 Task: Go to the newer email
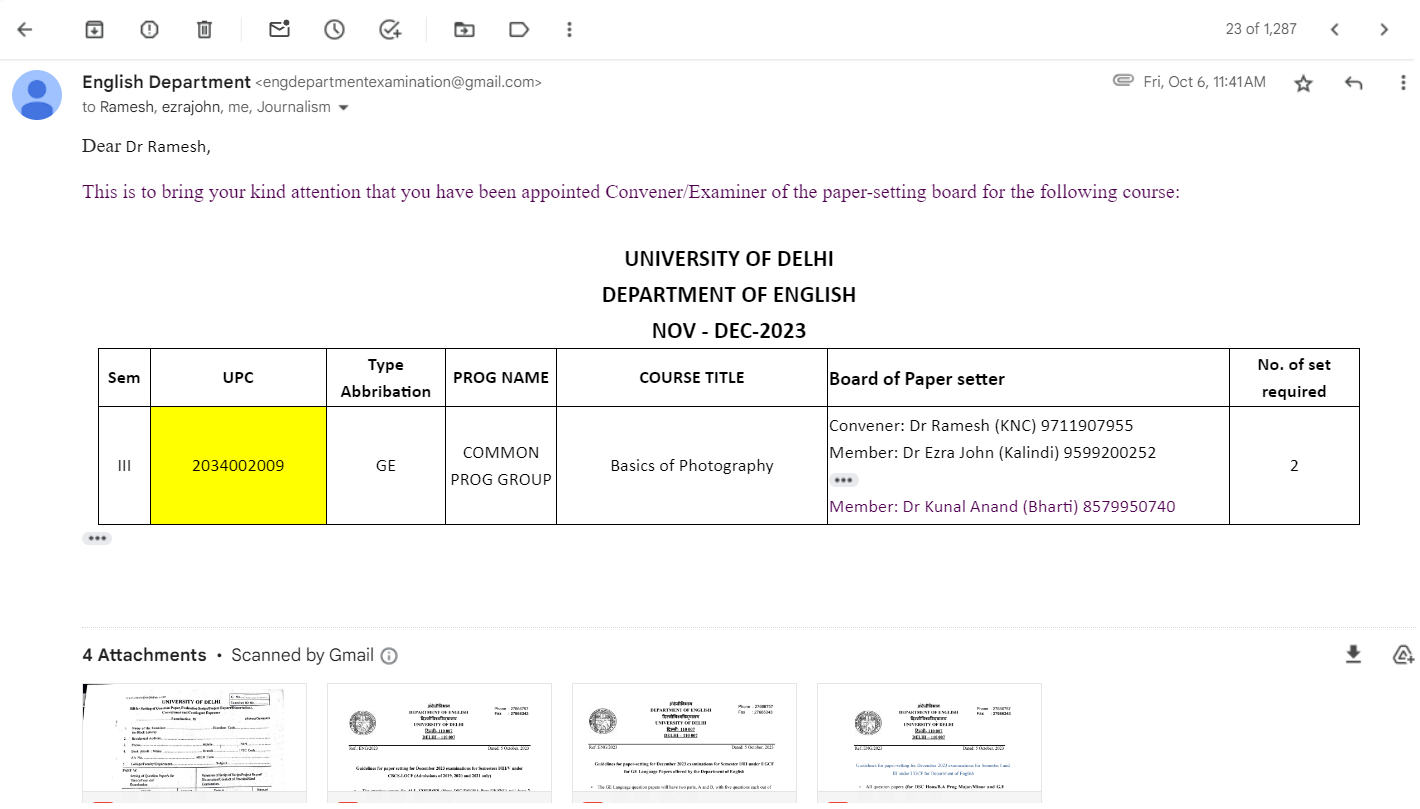coord(1334,29)
